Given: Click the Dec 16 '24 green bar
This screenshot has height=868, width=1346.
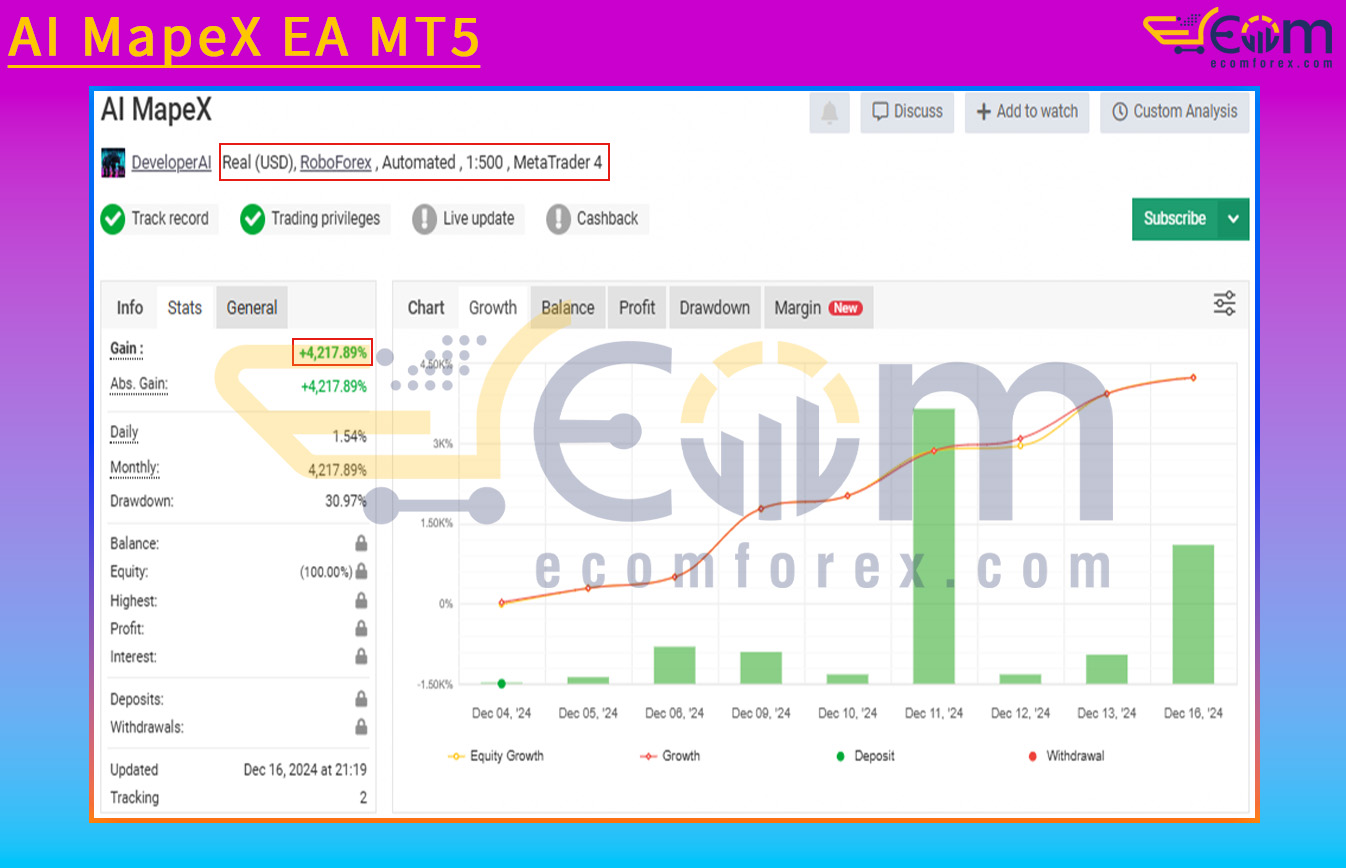Looking at the screenshot, I should point(1193,614).
